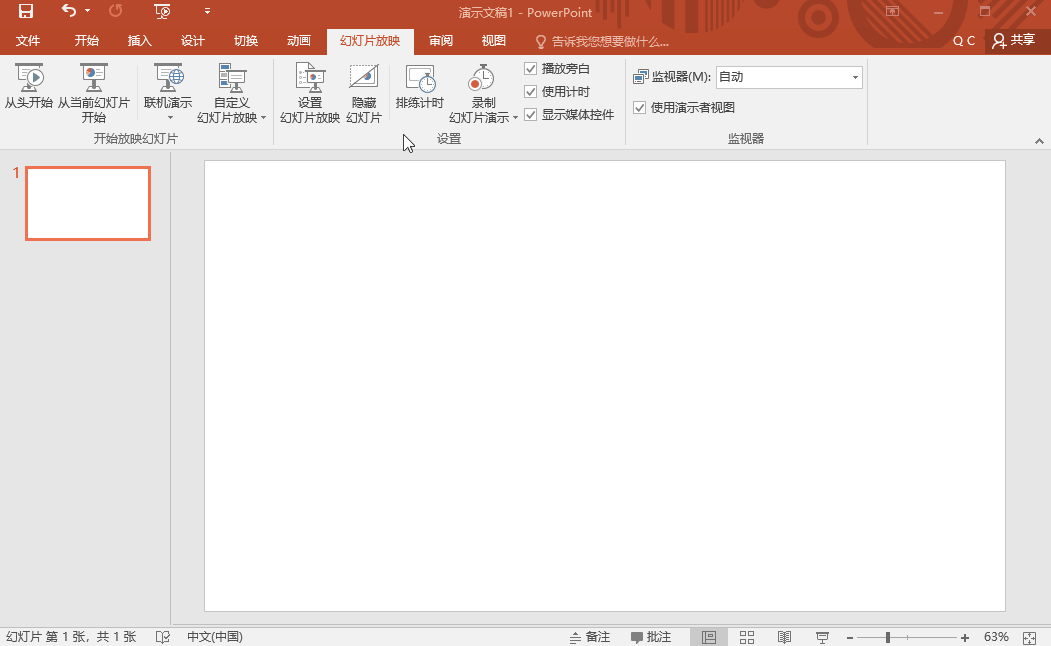Expand the 联机演示 dropdown
This screenshot has height=646, width=1051.
tap(168, 118)
